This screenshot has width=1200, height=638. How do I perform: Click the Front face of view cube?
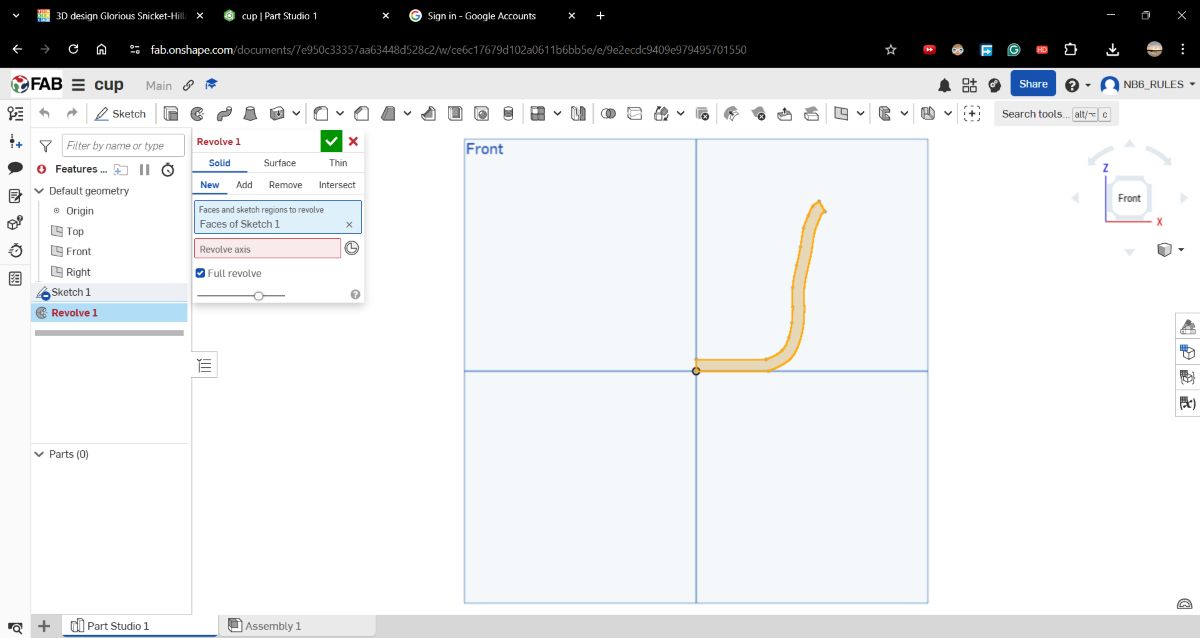[1129, 198]
